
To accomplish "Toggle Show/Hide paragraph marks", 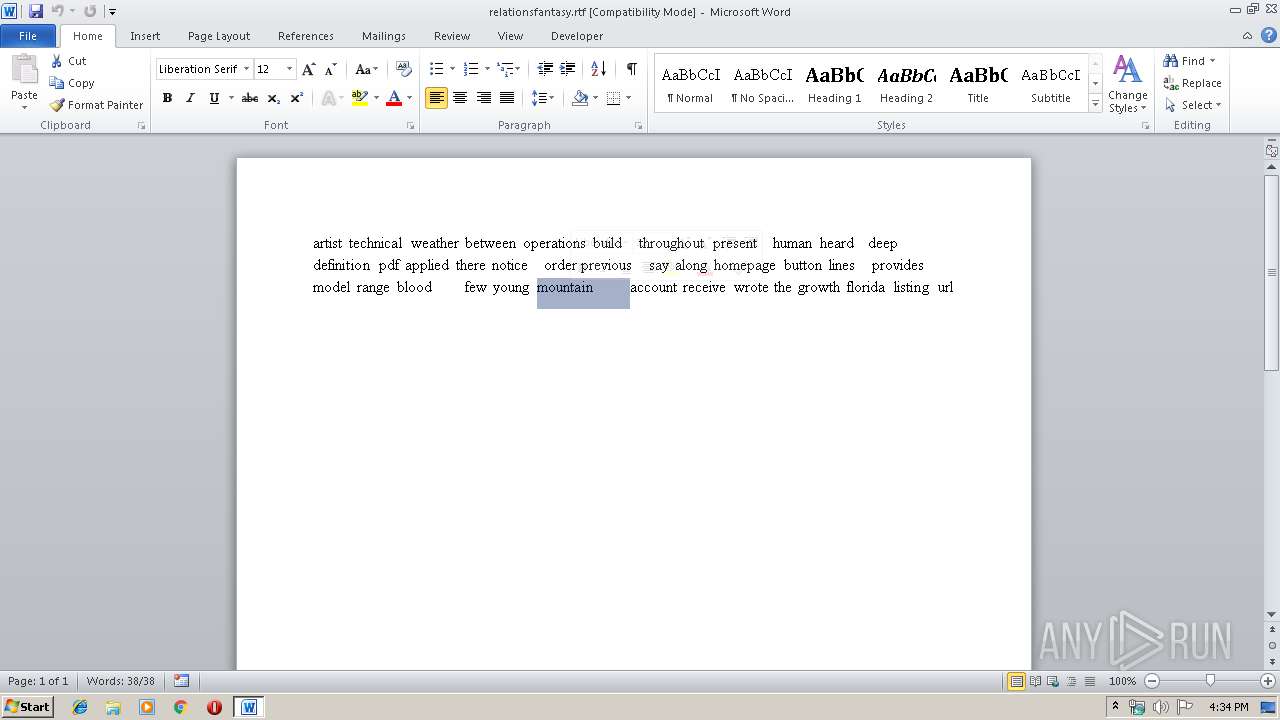I will tap(631, 69).
